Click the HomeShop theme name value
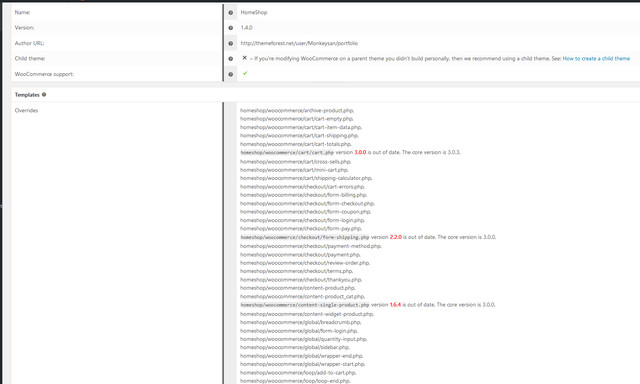Screen dimensions: 640x384 254,13
